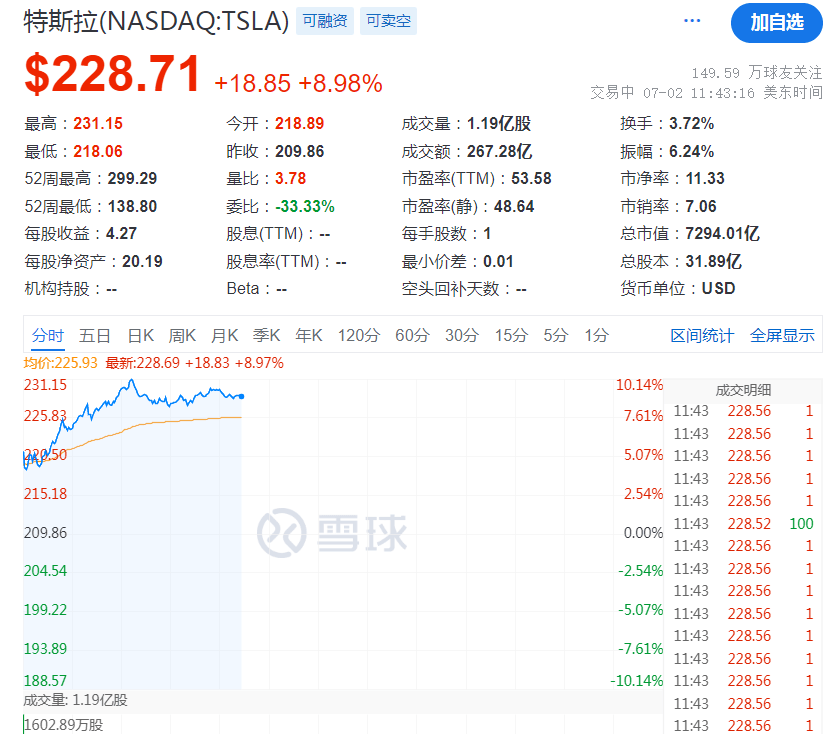Switch to the 日K daily candlestick chart

(x=140, y=336)
